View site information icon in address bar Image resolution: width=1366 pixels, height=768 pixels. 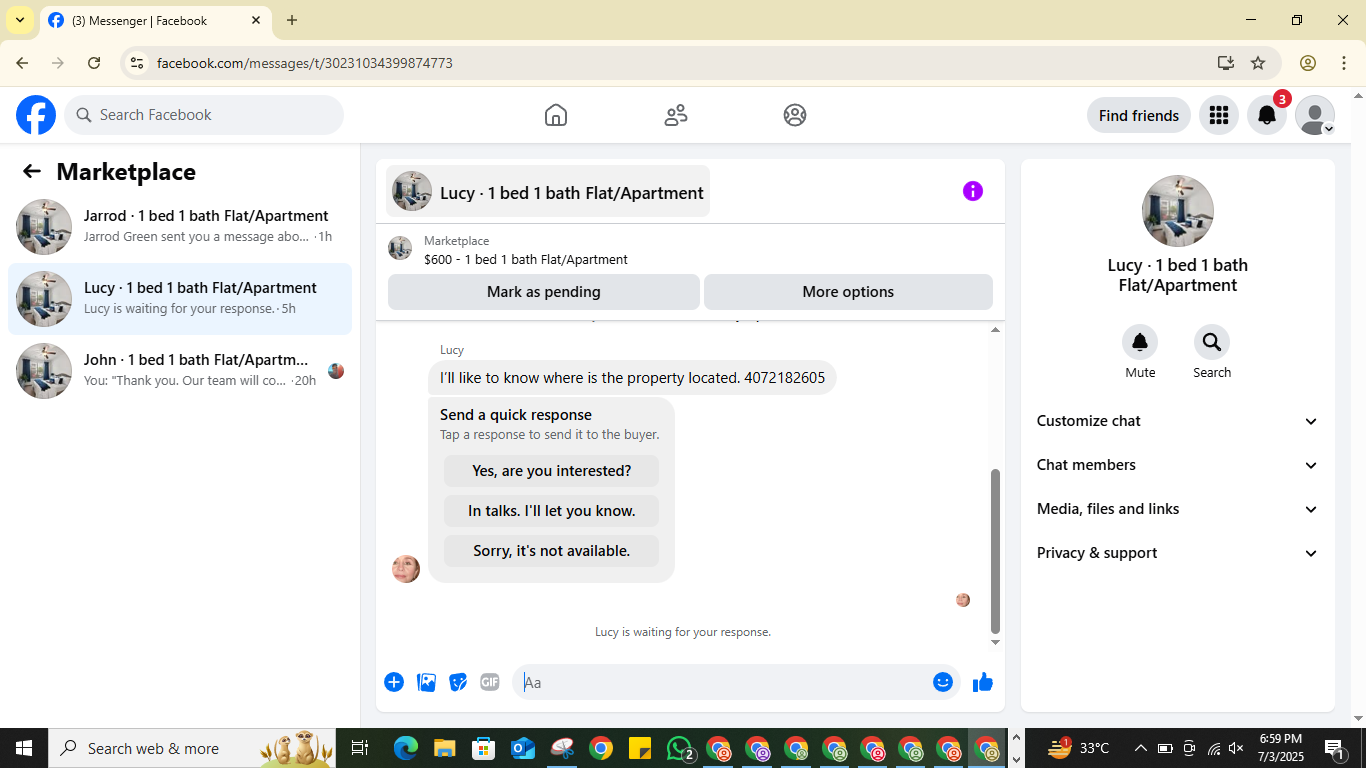[x=138, y=63]
